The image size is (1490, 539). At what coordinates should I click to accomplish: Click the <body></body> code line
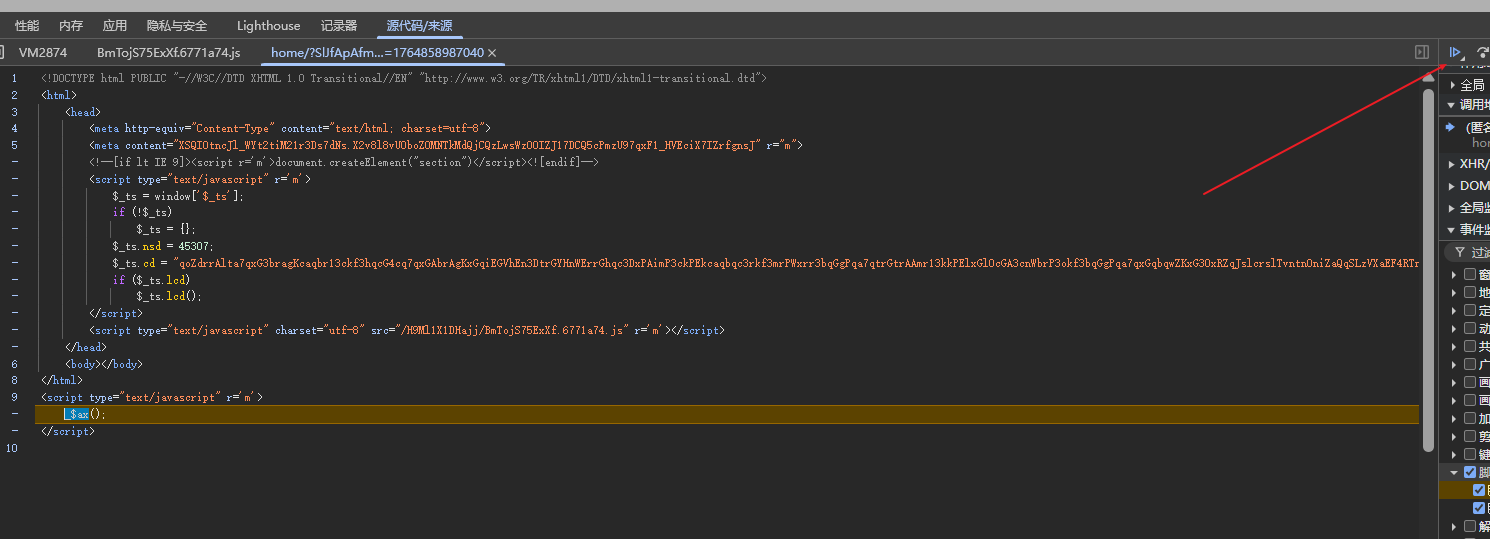104,364
